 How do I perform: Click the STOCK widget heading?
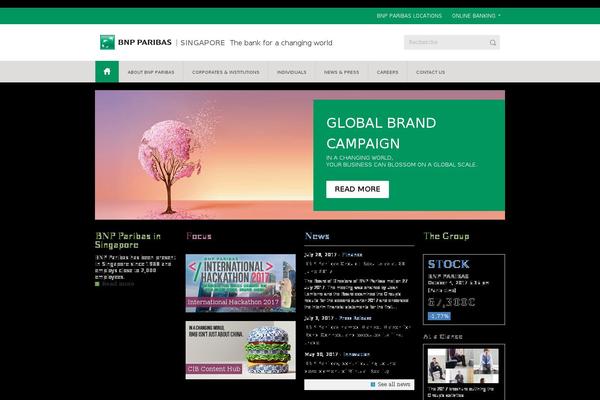point(448,264)
